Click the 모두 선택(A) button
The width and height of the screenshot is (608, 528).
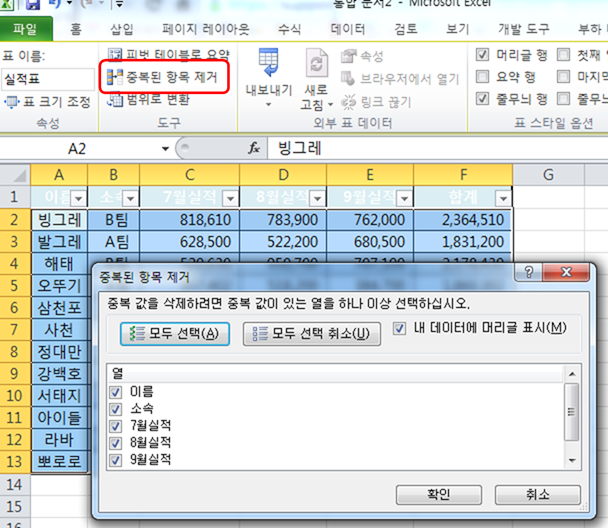click(x=175, y=334)
